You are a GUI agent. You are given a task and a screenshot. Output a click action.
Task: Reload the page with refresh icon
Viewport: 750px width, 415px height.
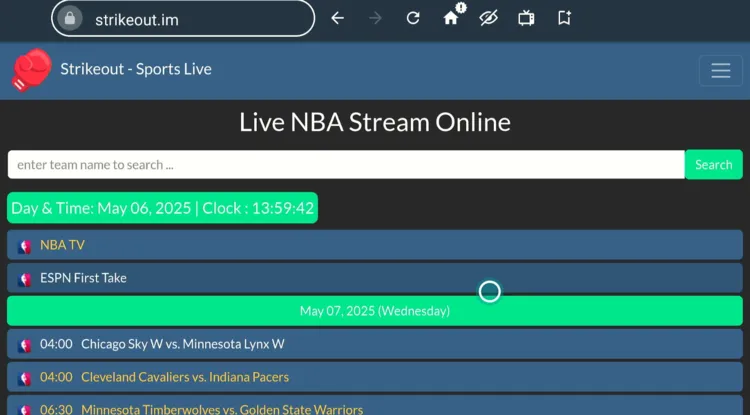click(x=413, y=19)
